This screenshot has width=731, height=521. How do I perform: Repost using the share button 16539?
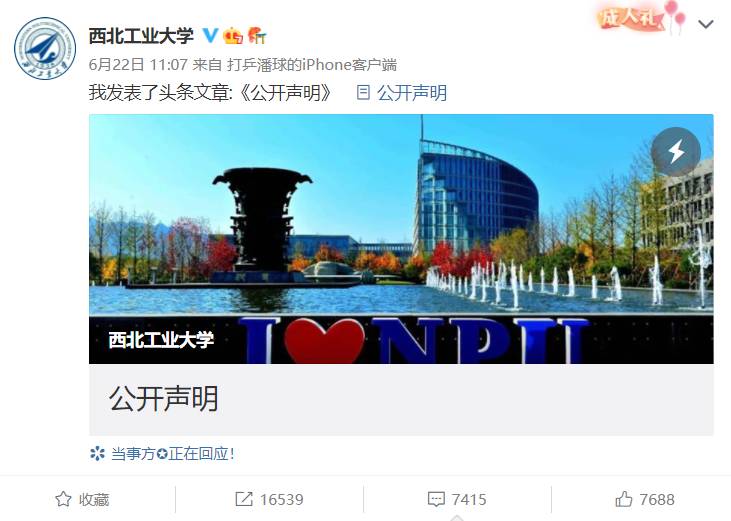click(x=269, y=499)
